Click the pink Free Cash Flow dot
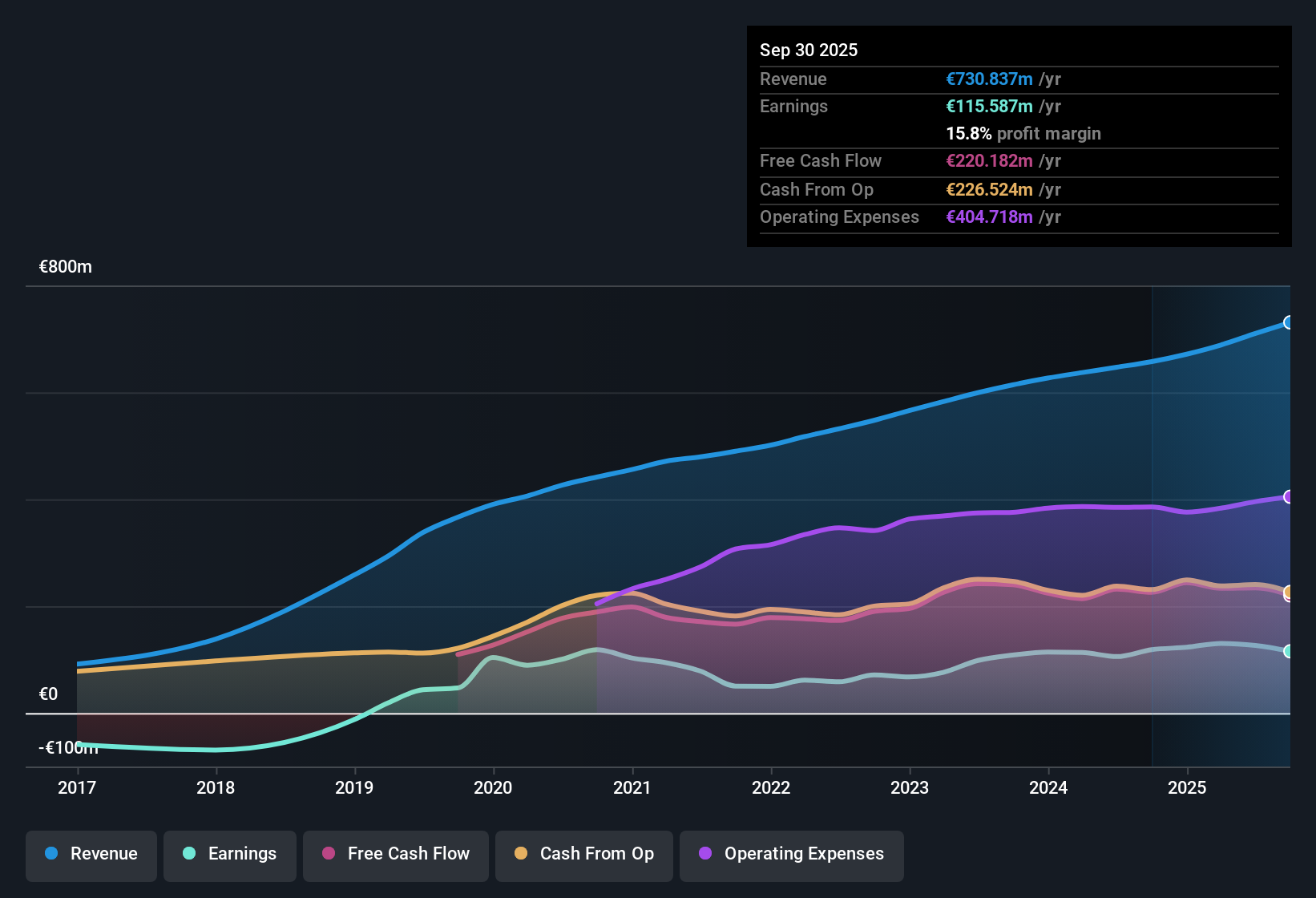The width and height of the screenshot is (1316, 898). coord(329,853)
